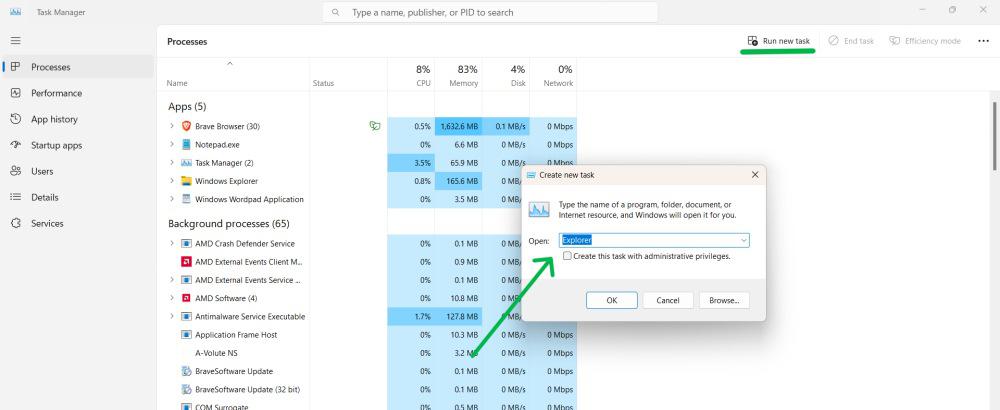
Task: Go to the Users tab
Action: (78, 172)
